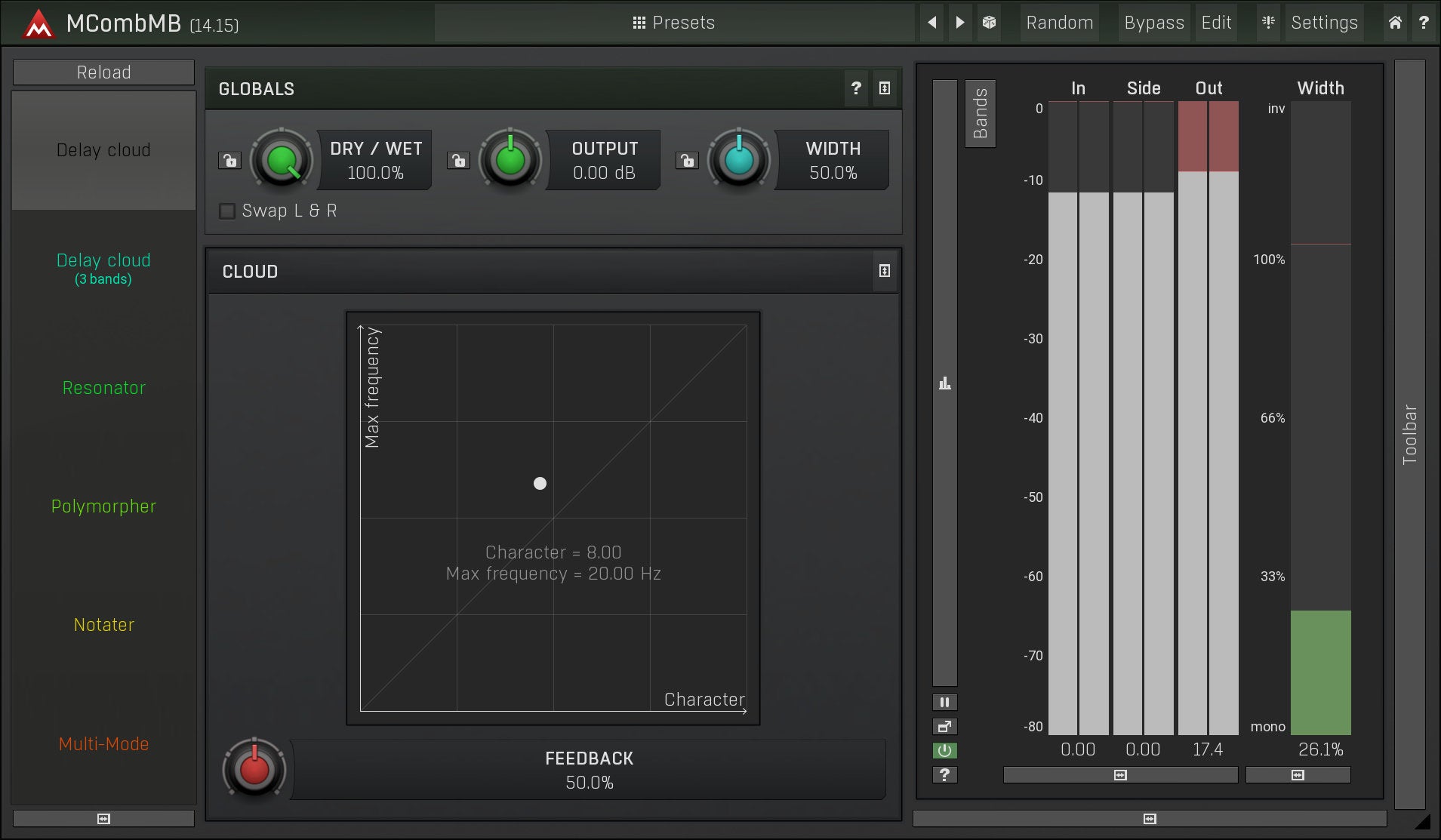Click the random preset dice icon
Image resolution: width=1441 pixels, height=840 pixels.
pos(989,23)
